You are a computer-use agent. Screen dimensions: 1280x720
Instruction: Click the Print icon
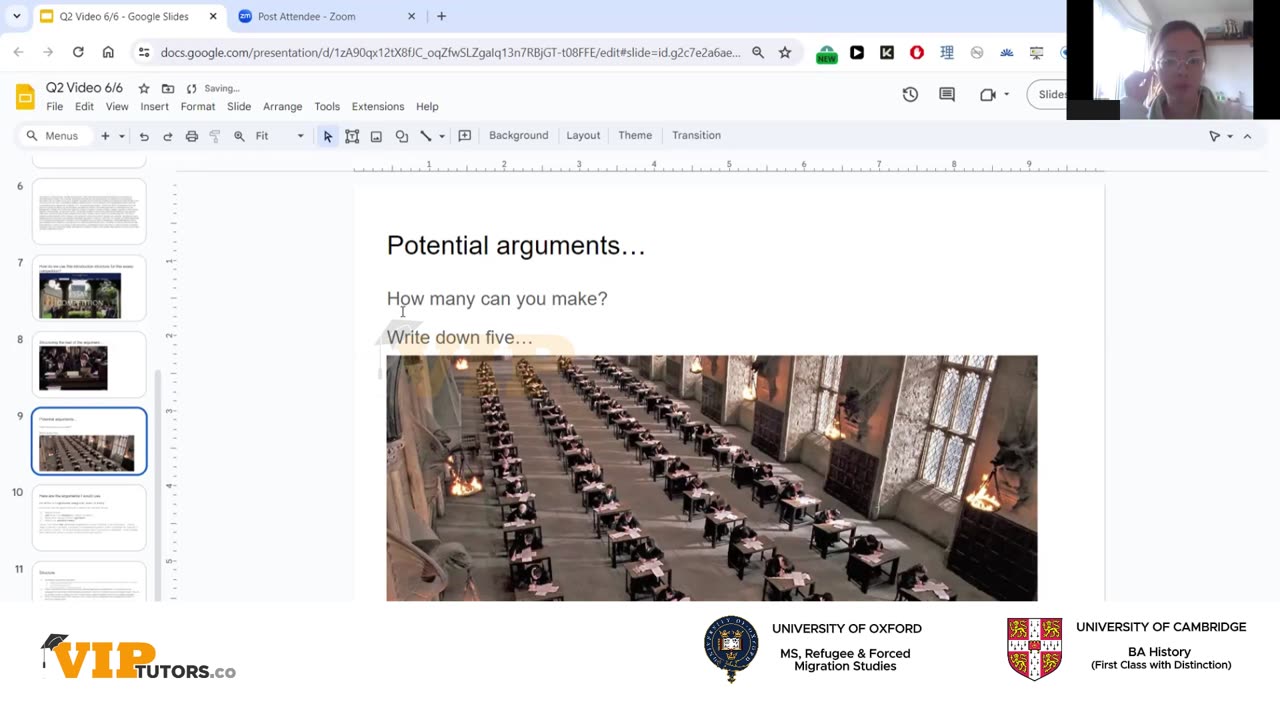tap(191, 136)
